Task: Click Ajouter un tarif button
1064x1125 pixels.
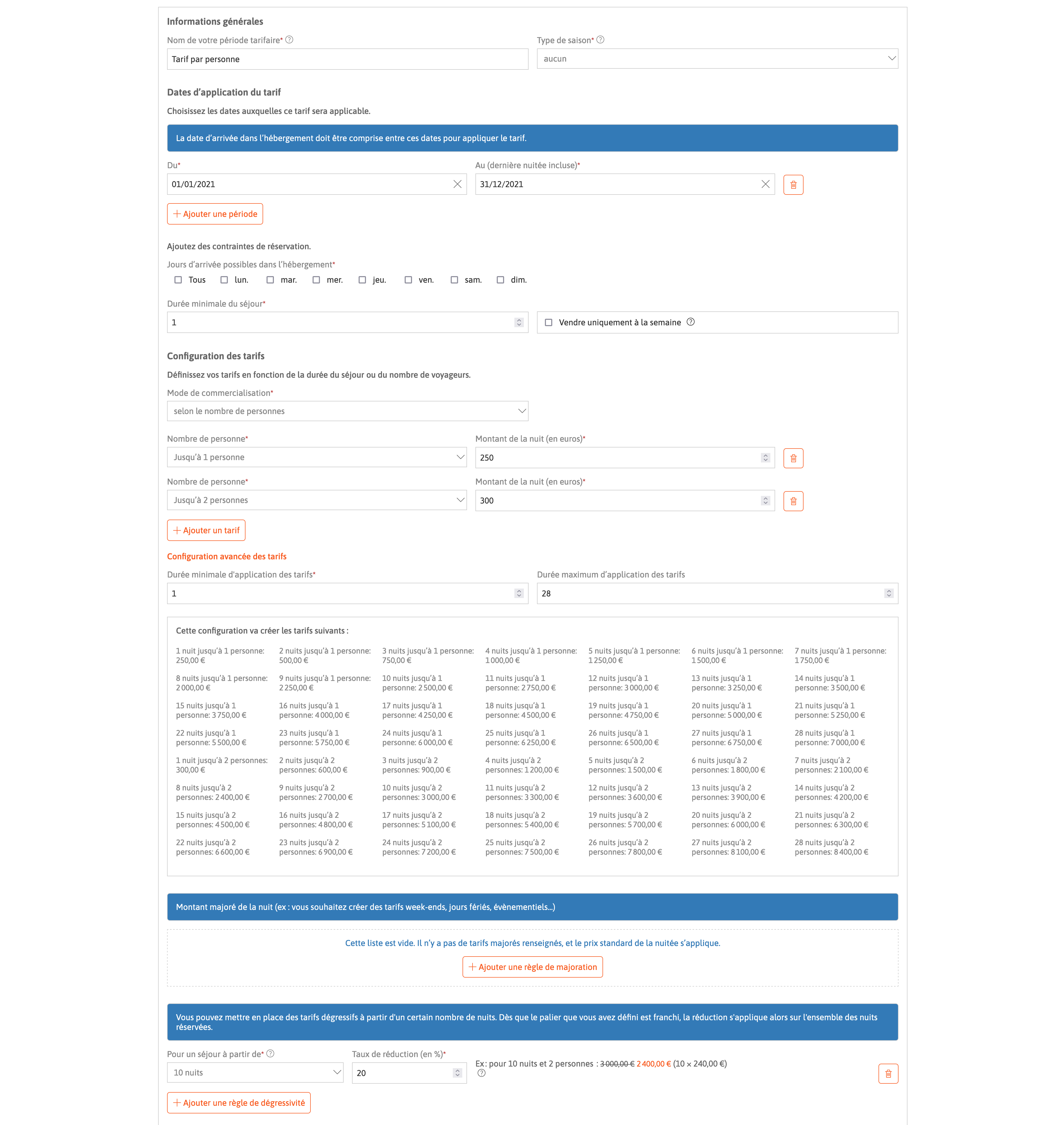Action: (207, 530)
